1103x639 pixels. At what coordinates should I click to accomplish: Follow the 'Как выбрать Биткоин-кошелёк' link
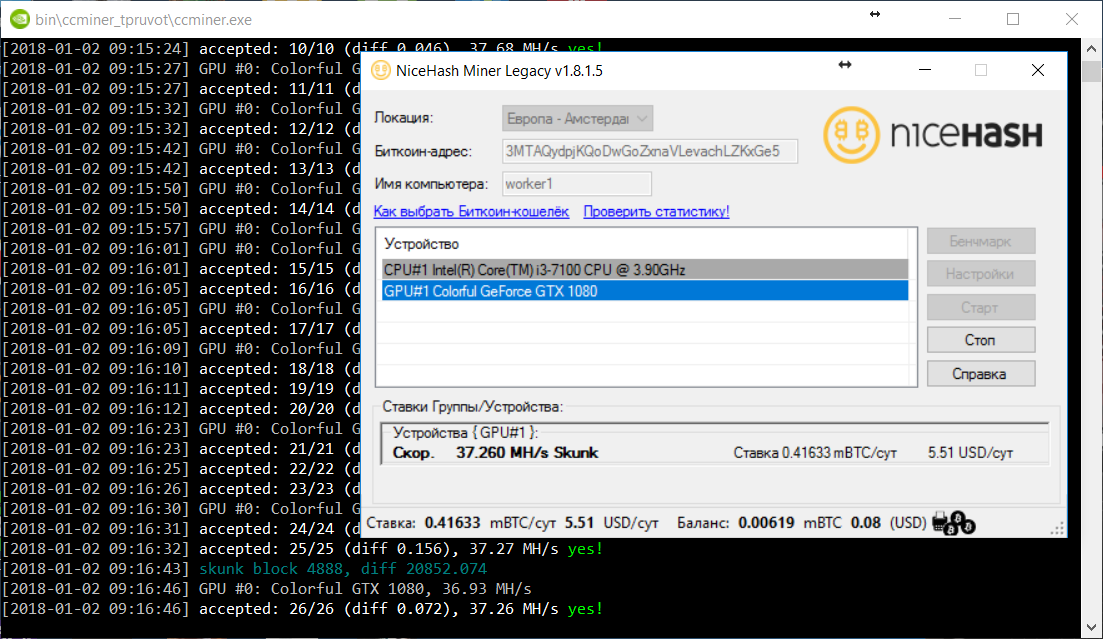tap(471, 212)
